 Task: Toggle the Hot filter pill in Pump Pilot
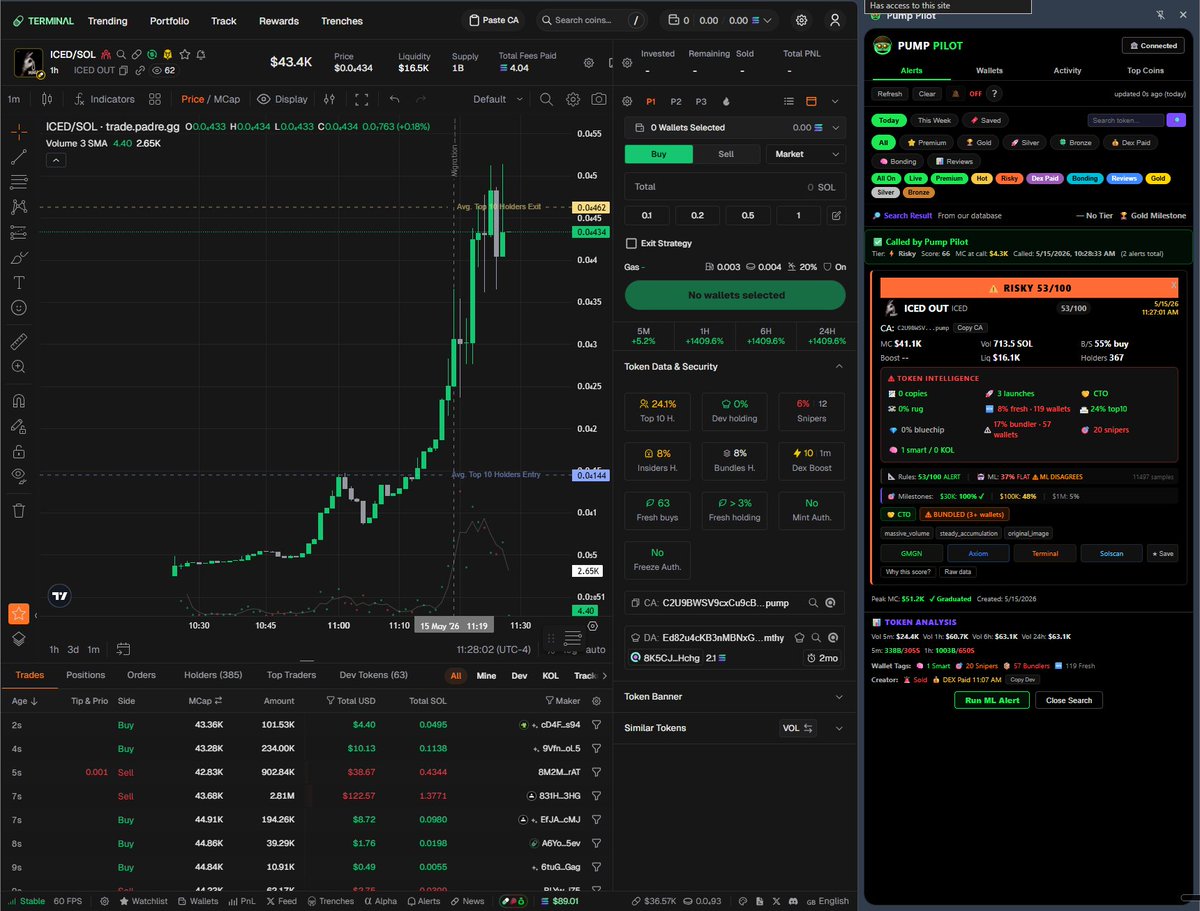click(x=982, y=178)
